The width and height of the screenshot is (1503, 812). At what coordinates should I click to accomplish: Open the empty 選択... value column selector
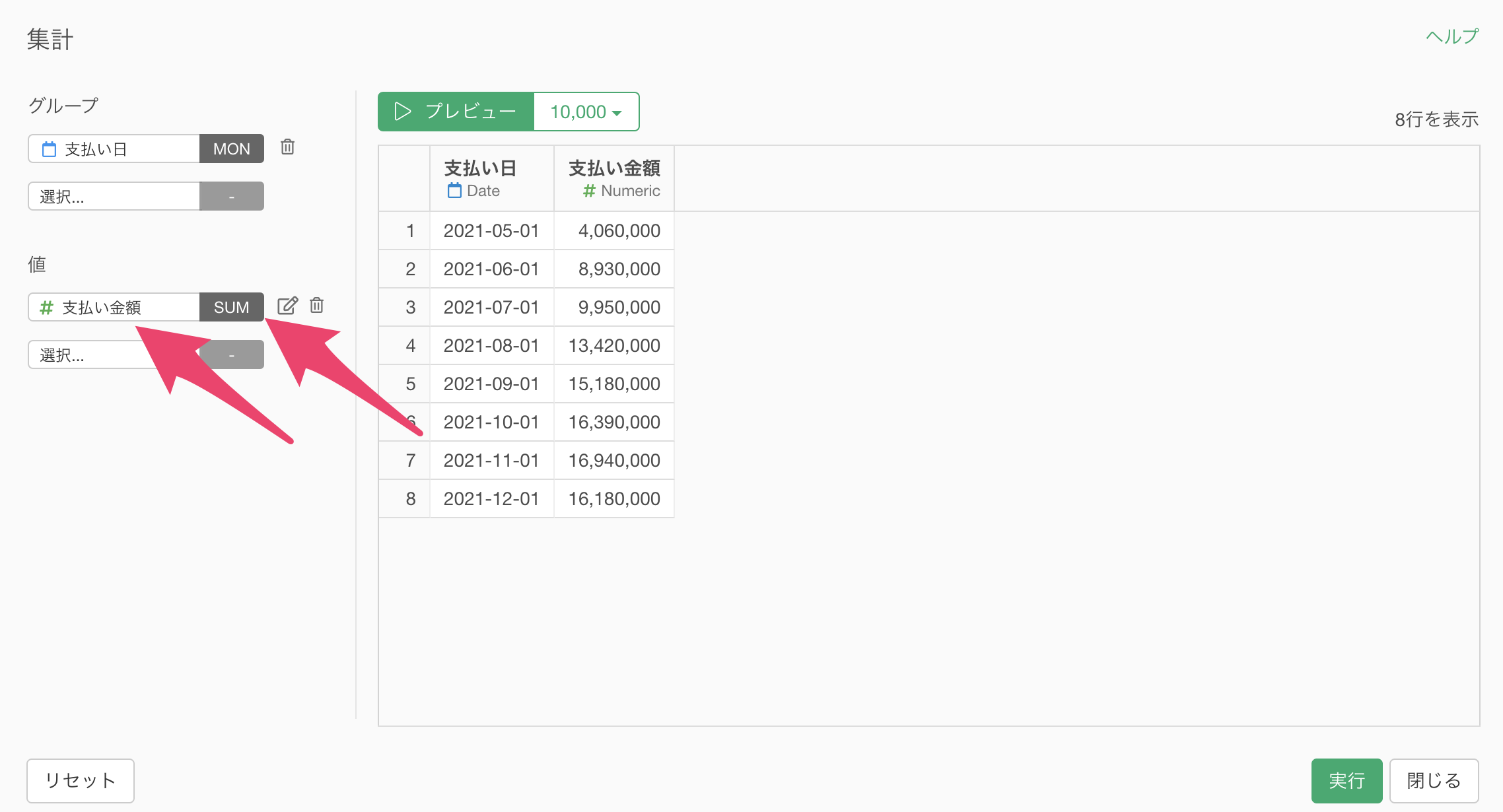[114, 355]
